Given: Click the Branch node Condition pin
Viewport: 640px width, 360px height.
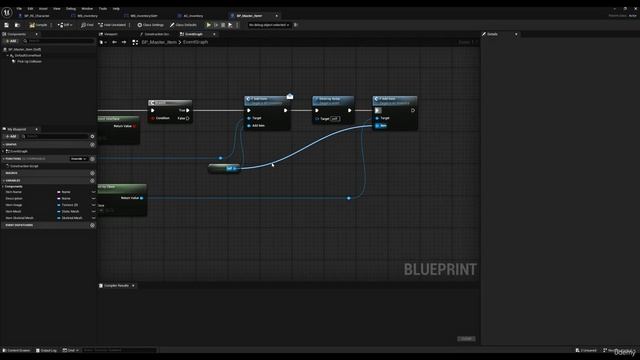Looking at the screenshot, I should click(153, 118).
